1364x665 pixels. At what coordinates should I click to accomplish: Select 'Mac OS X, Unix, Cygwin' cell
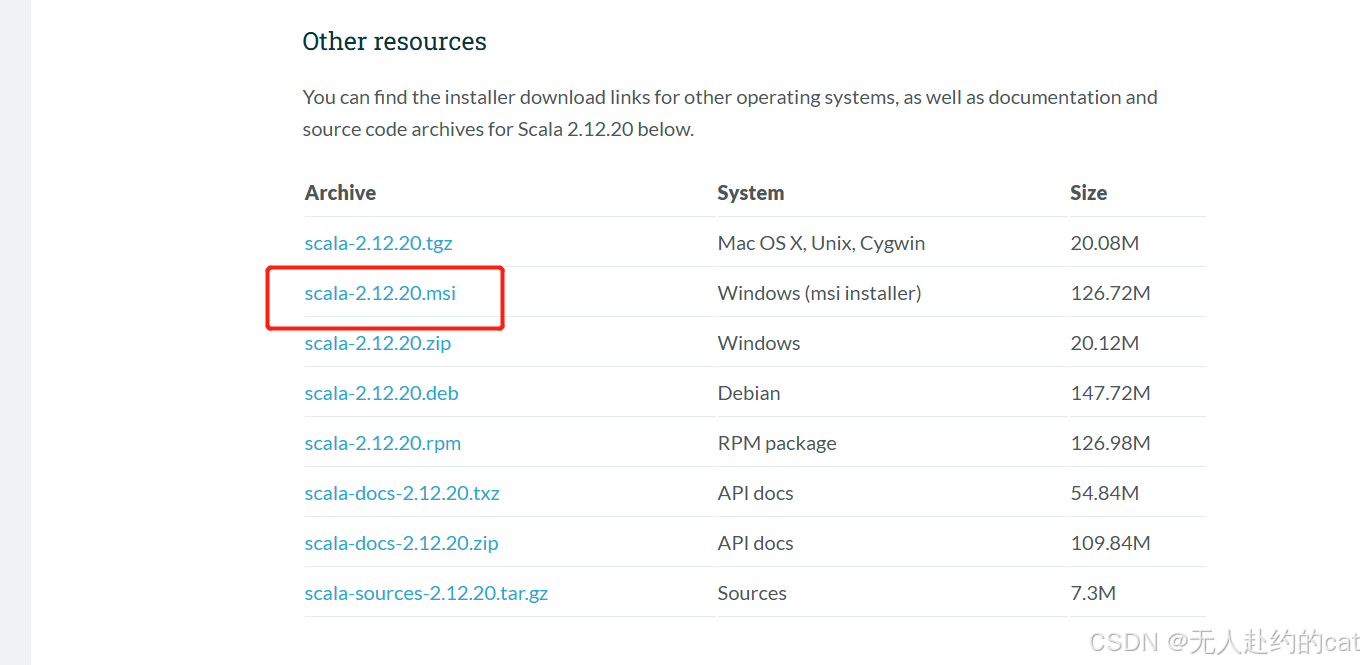point(822,243)
